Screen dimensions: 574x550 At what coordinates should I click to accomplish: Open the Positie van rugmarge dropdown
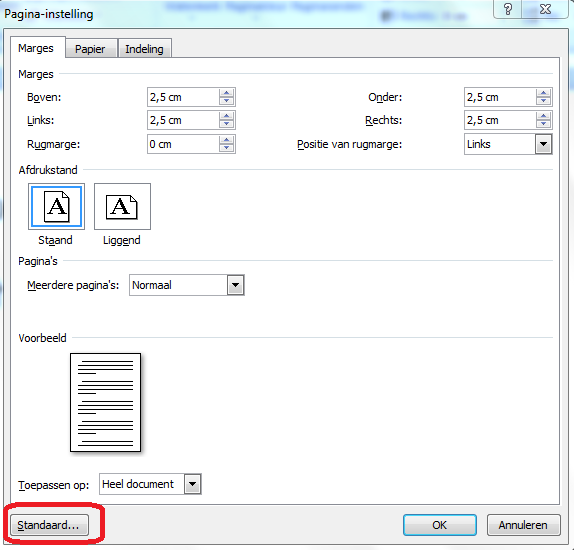point(544,144)
